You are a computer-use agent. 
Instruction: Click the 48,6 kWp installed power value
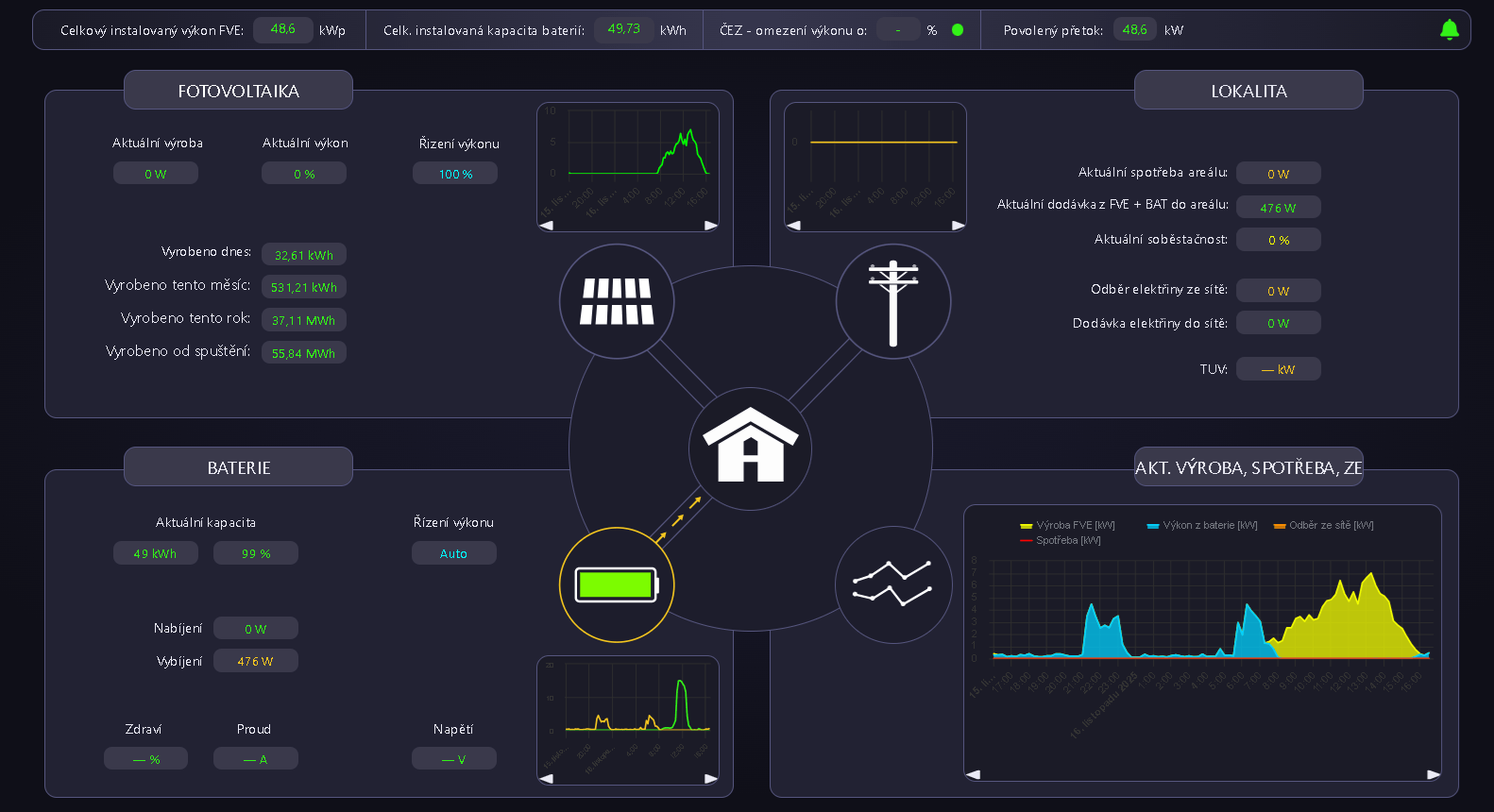tap(283, 29)
